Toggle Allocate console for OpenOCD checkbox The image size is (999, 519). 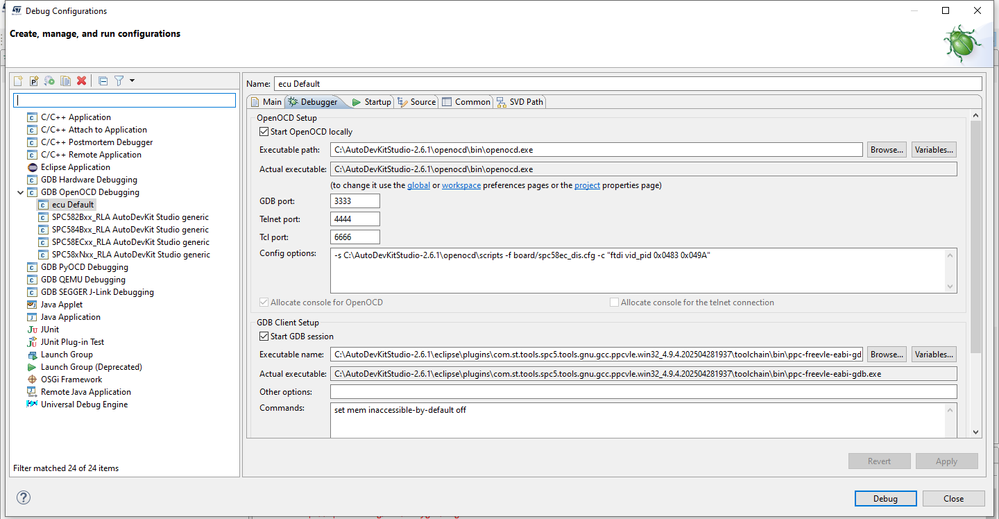tap(264, 302)
